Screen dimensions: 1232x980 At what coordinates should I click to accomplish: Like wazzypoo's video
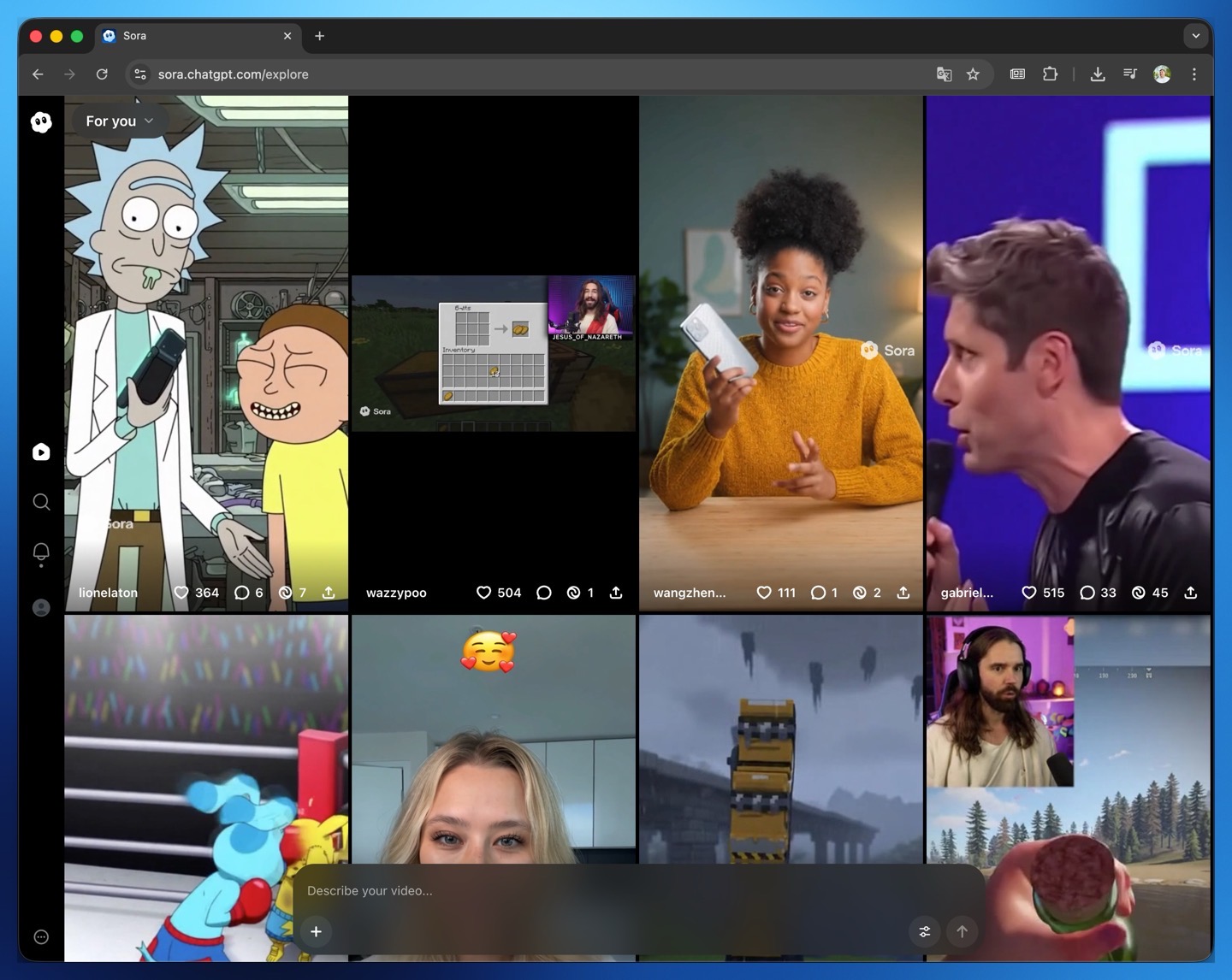pyautogui.click(x=483, y=593)
